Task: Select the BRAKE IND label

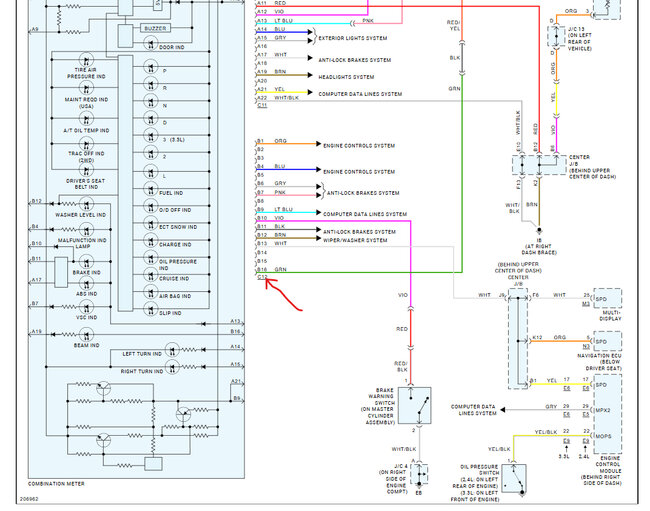Action: point(87,273)
